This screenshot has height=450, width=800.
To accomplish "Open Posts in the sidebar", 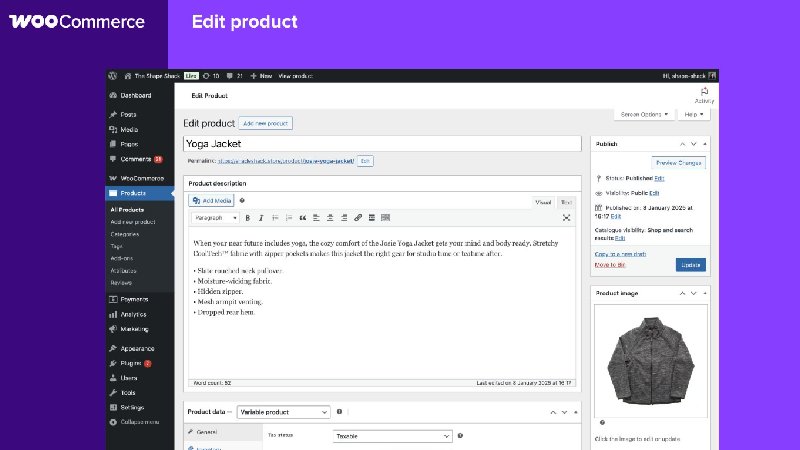I will pos(128,115).
